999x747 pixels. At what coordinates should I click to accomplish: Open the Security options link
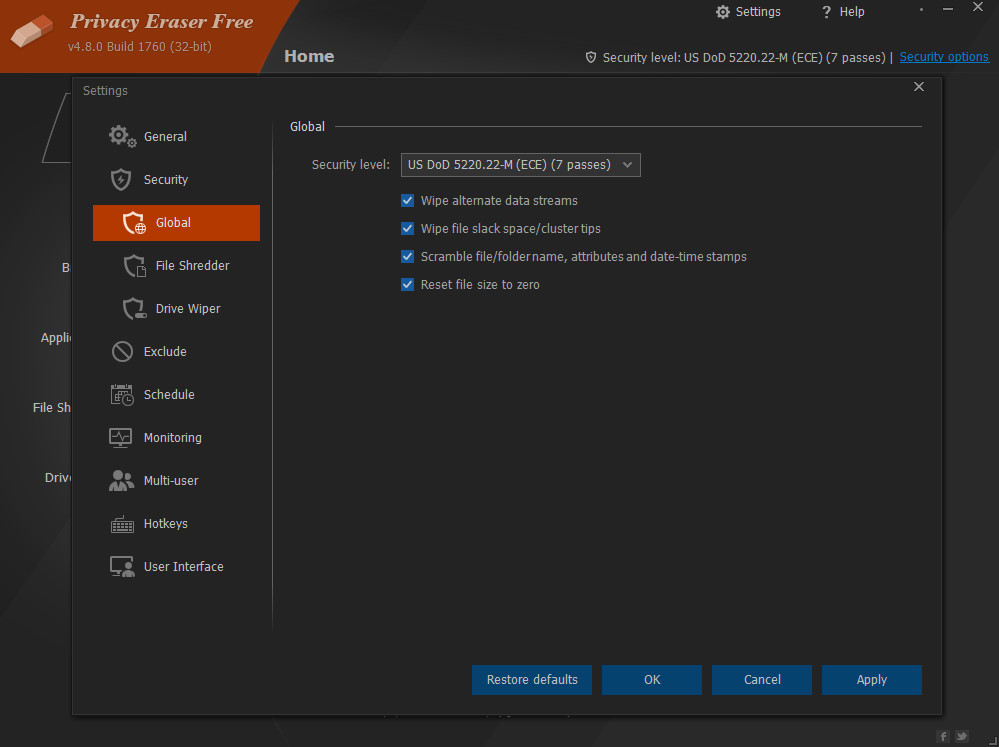(944, 57)
